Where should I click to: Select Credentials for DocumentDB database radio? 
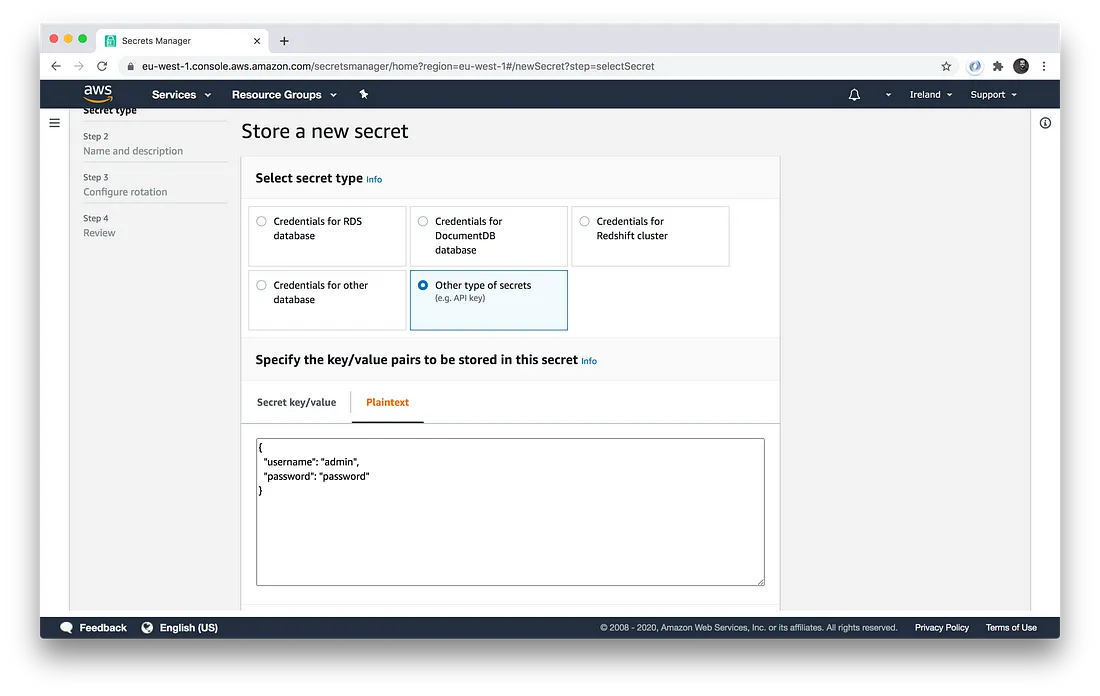tap(423, 221)
